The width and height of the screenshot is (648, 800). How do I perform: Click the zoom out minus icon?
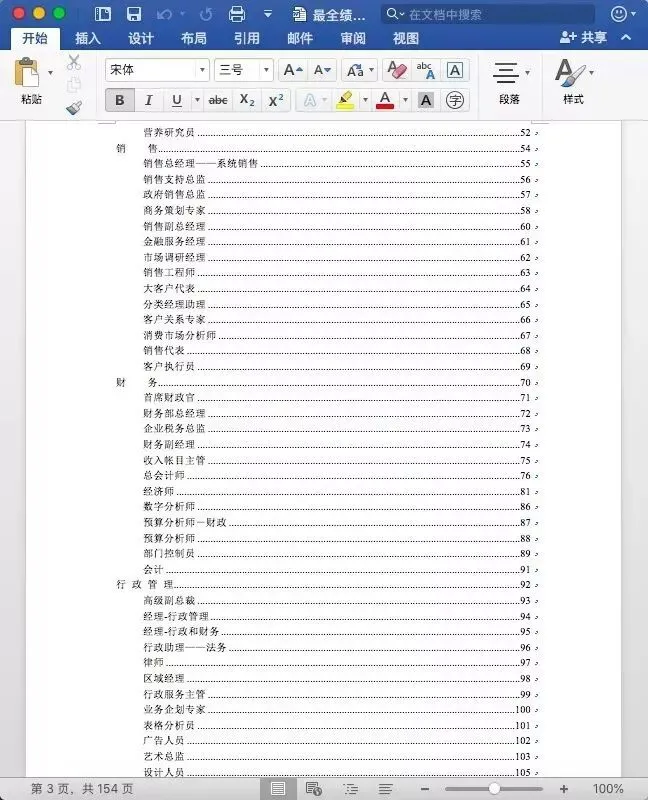coord(425,789)
